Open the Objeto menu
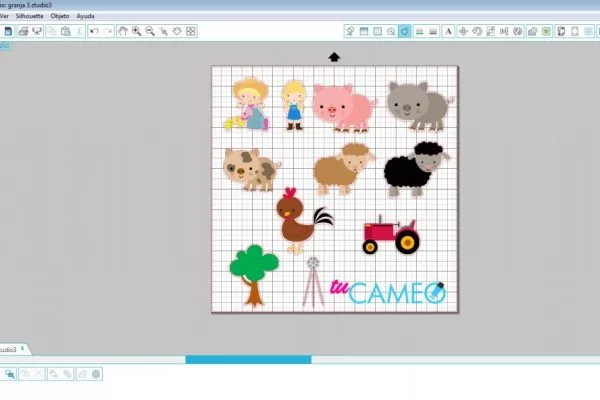The height and width of the screenshot is (400, 600). point(60,16)
